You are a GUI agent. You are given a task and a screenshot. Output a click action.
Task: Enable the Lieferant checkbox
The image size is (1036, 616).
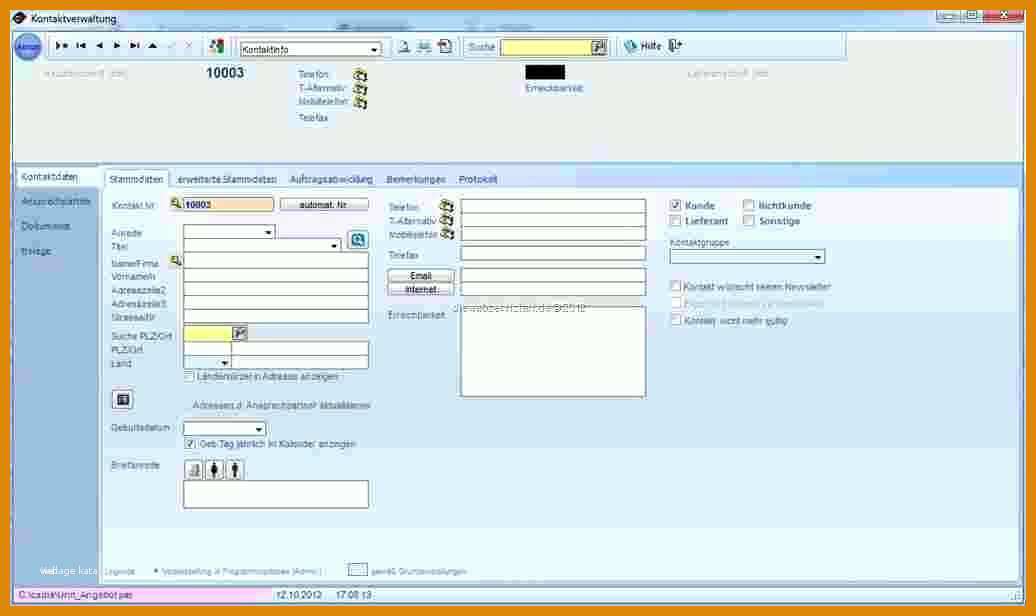click(675, 221)
